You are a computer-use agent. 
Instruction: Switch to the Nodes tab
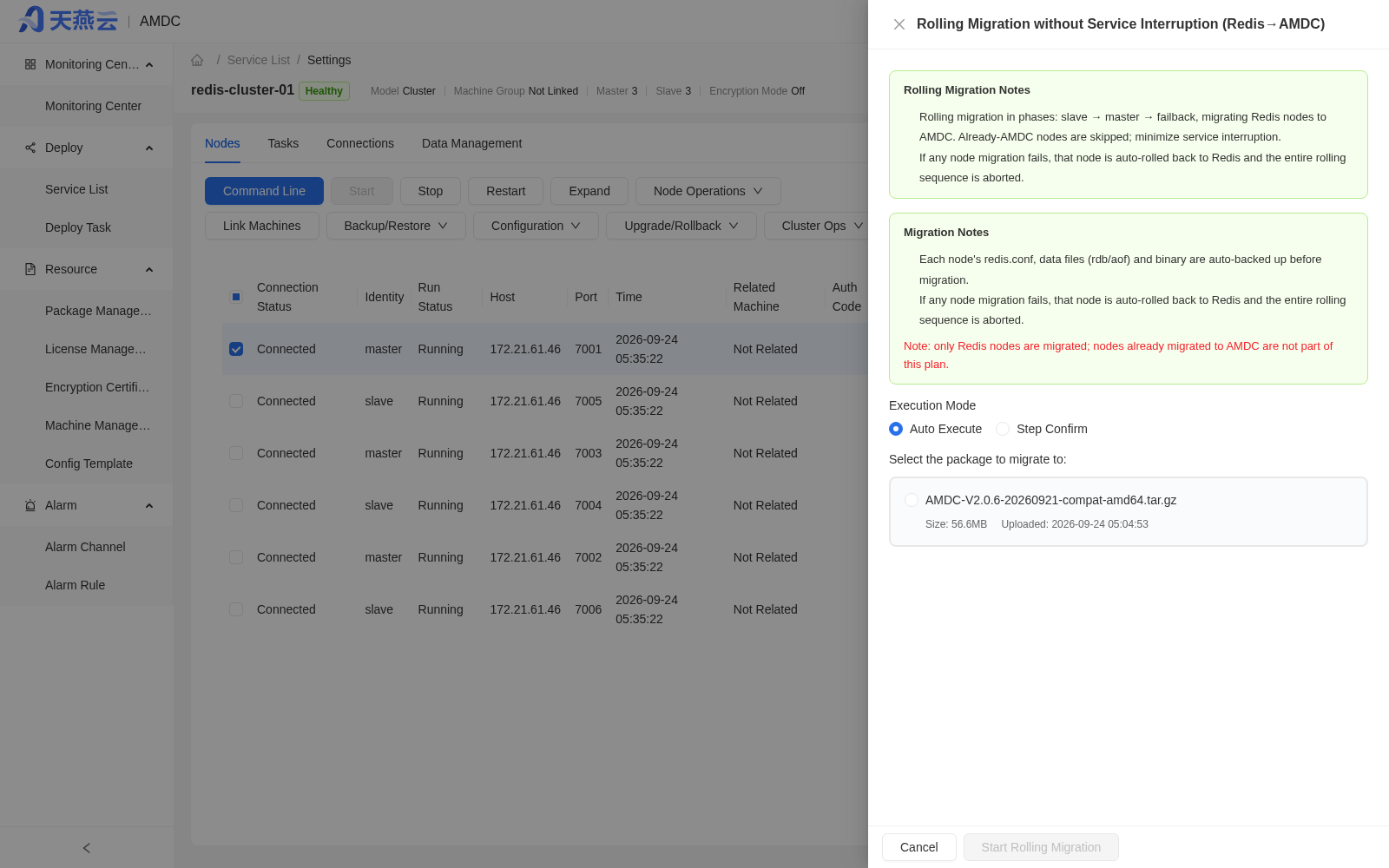[222, 143]
